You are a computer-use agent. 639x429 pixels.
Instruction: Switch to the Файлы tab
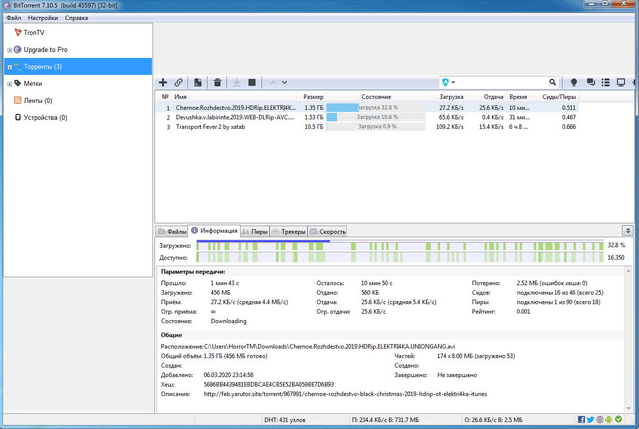pyautogui.click(x=172, y=231)
